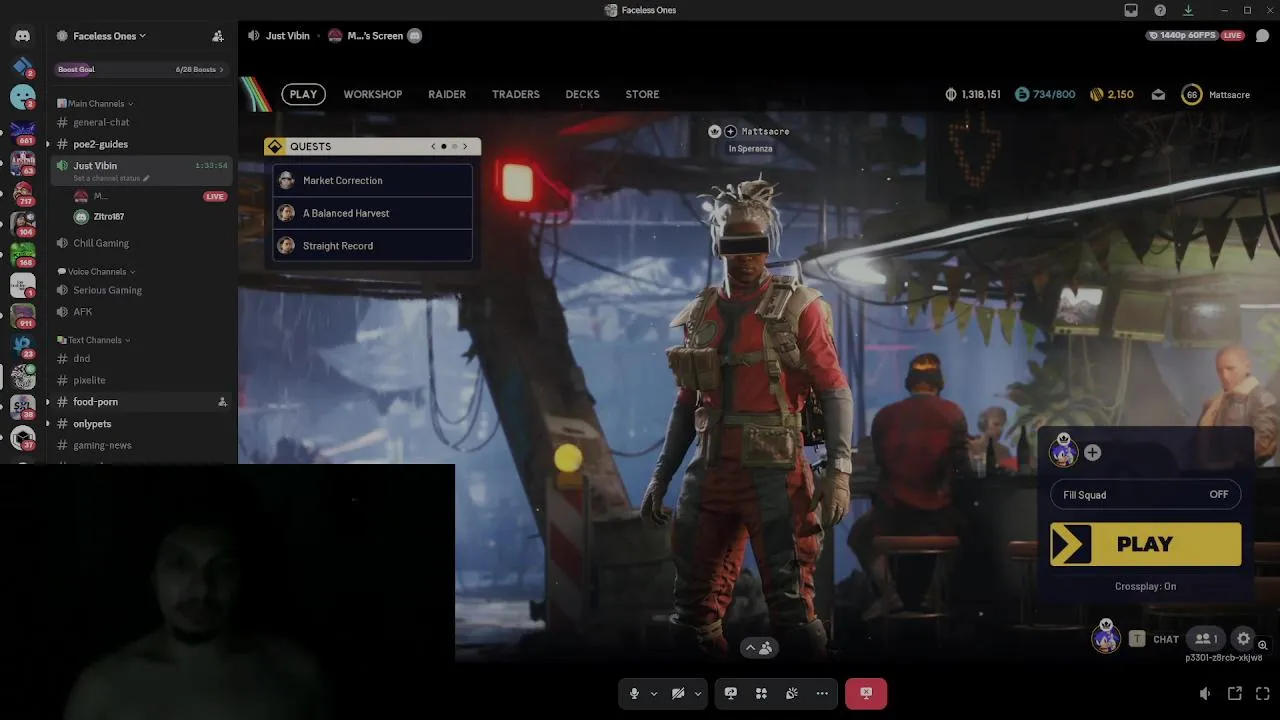Screen dimensions: 1280x720
Task: Click the plus icon to add squad member
Action: pos(1092,453)
